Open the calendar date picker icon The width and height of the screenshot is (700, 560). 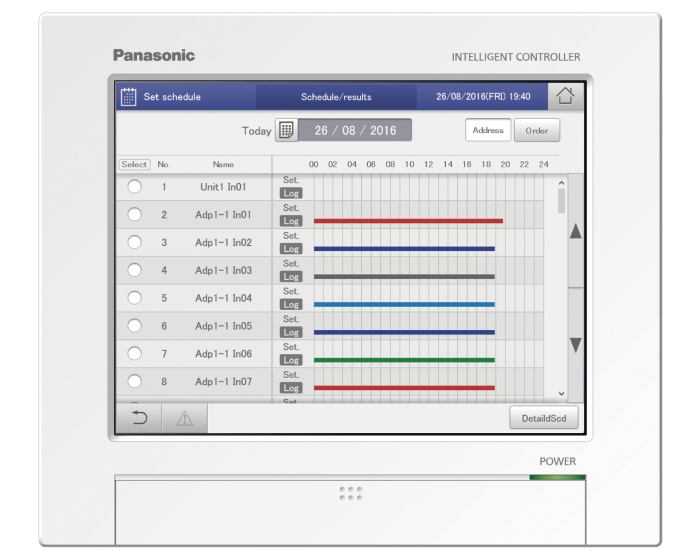tap(286, 130)
